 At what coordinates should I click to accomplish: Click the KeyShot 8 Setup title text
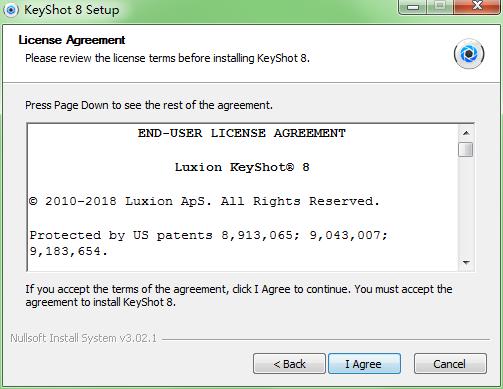(72, 10)
